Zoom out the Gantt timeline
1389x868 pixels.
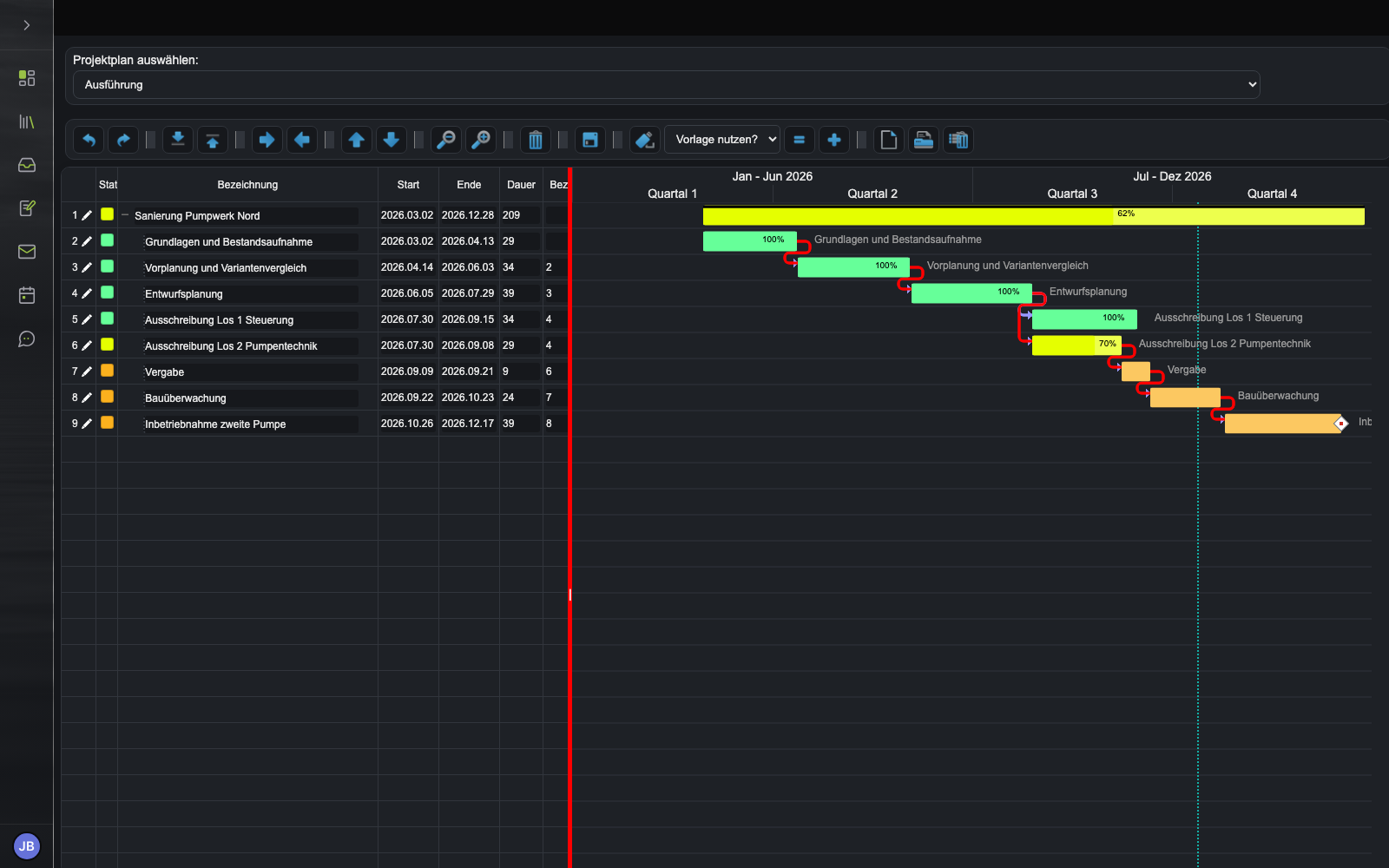(x=446, y=140)
